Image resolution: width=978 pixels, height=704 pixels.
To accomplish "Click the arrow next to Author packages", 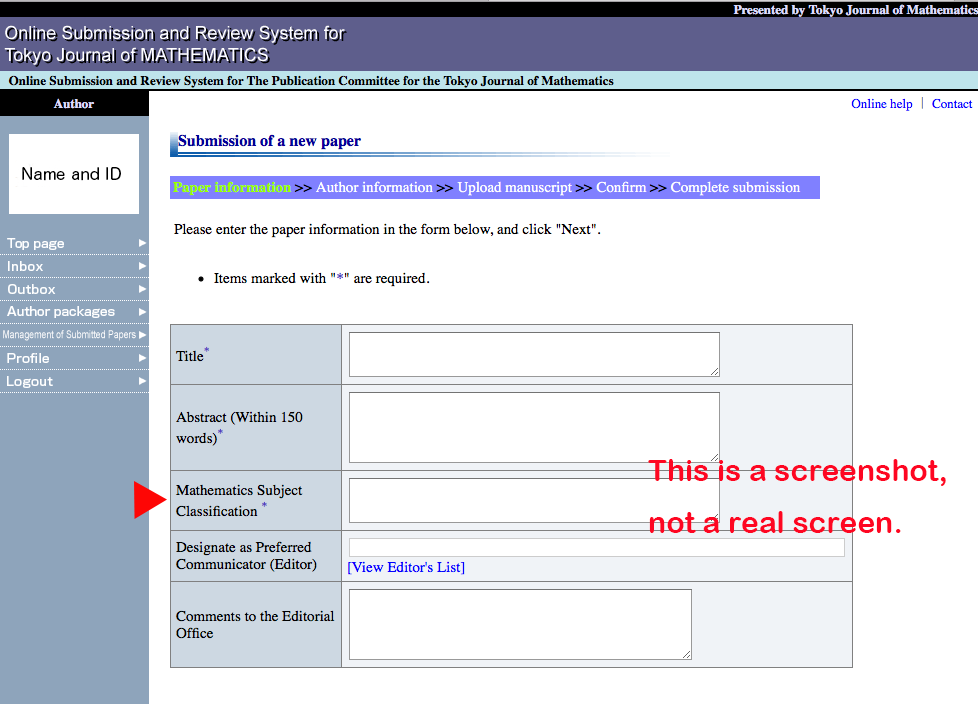I will (142, 312).
